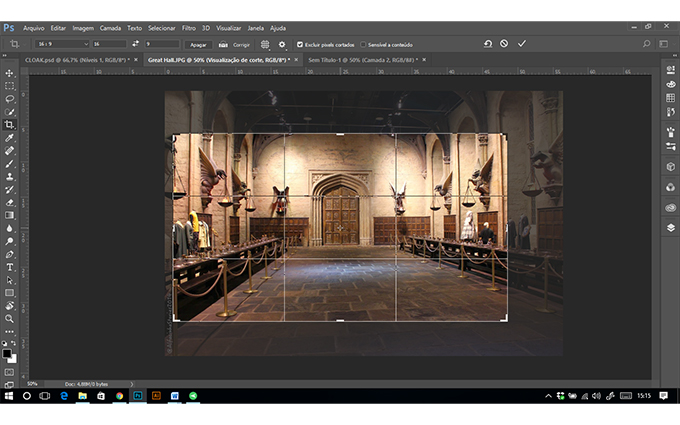Select the Horizontal Type tool
680x425 pixels.
tap(9, 267)
